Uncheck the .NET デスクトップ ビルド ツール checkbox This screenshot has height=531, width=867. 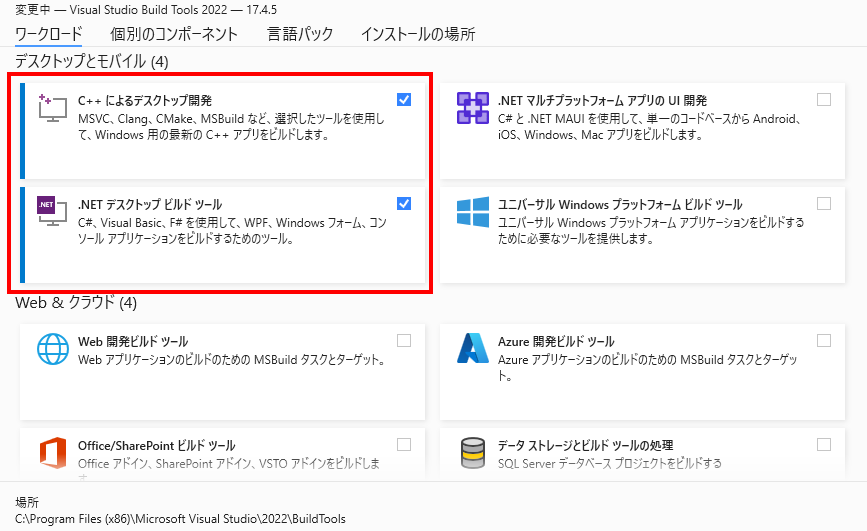point(404,204)
